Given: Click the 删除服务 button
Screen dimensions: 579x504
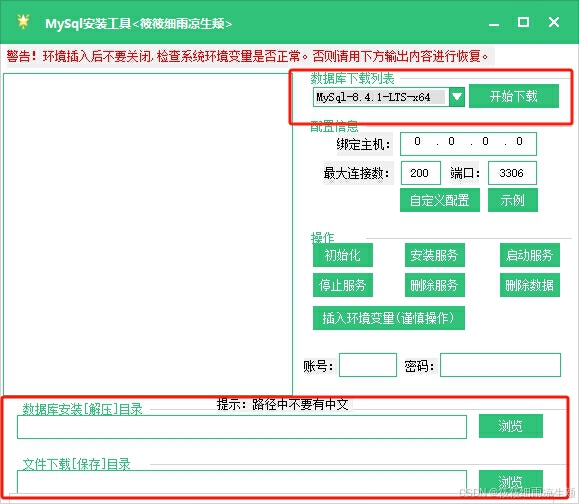Looking at the screenshot, I should point(435,285).
